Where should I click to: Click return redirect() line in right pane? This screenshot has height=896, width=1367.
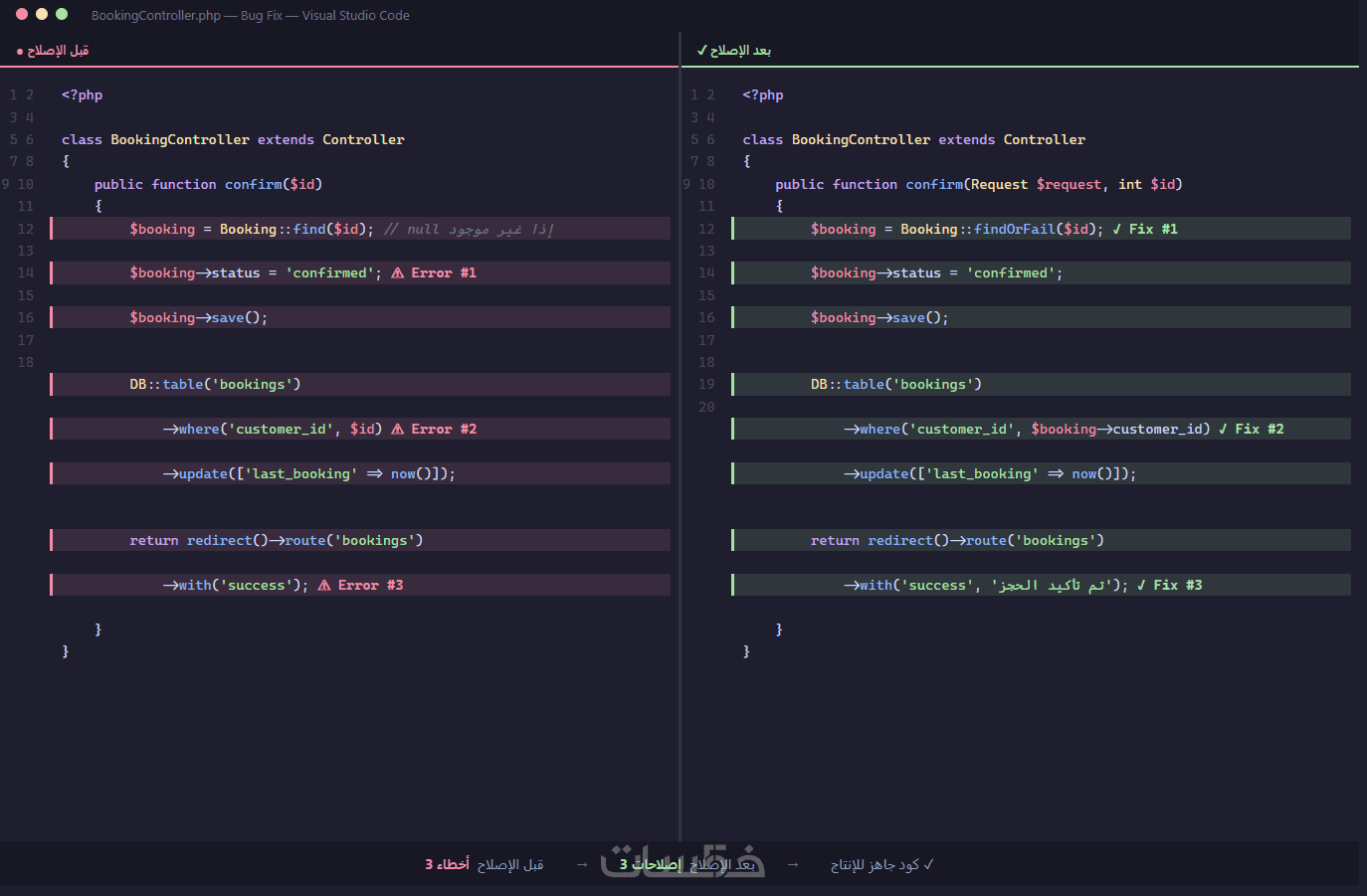coord(1041,540)
